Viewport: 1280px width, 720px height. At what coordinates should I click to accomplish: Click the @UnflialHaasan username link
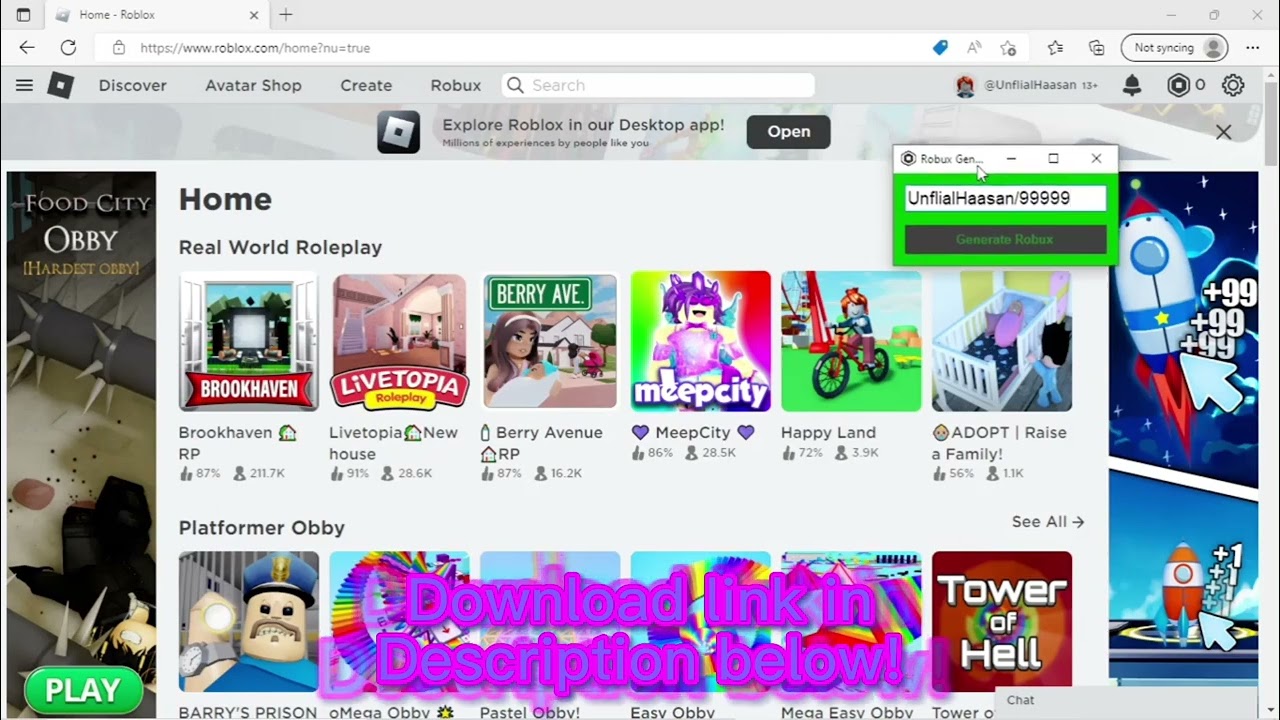(1031, 86)
